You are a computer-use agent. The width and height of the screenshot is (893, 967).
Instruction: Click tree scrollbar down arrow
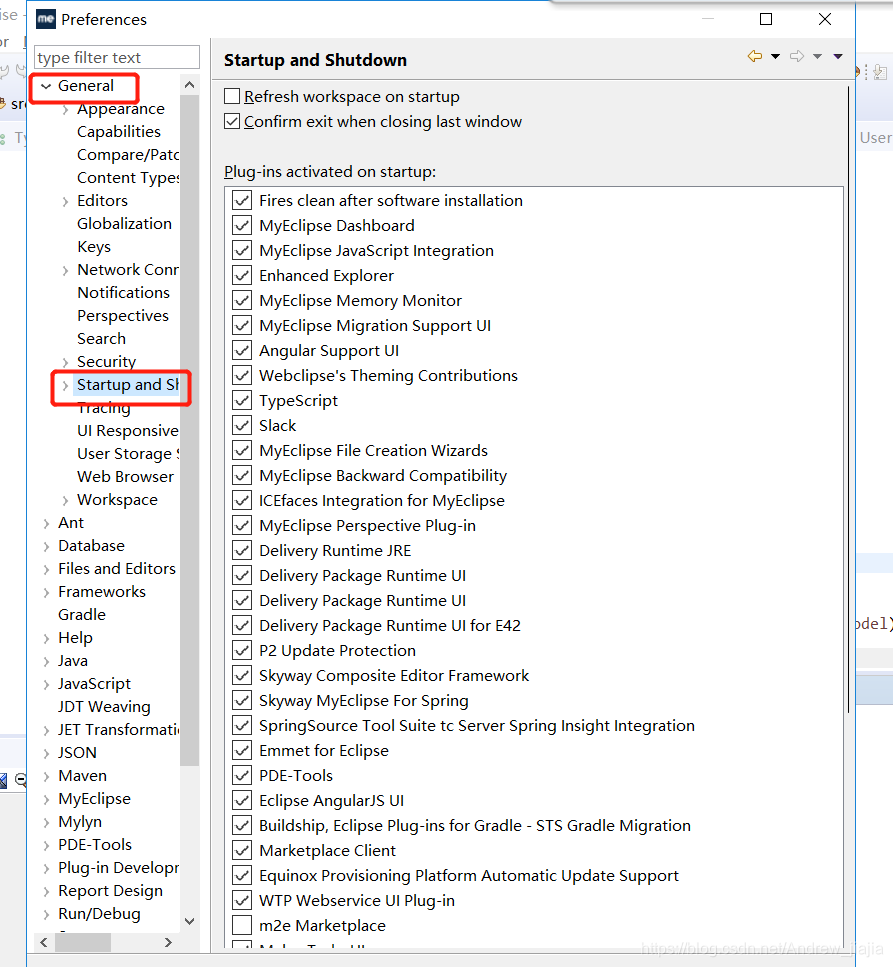[x=190, y=921]
